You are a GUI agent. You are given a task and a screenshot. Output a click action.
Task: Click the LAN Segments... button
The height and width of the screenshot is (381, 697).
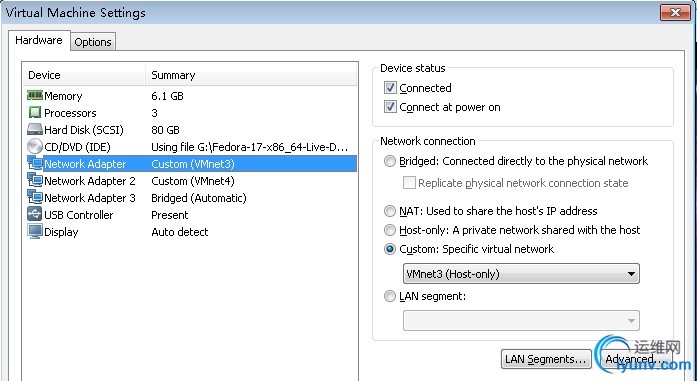pos(546,359)
